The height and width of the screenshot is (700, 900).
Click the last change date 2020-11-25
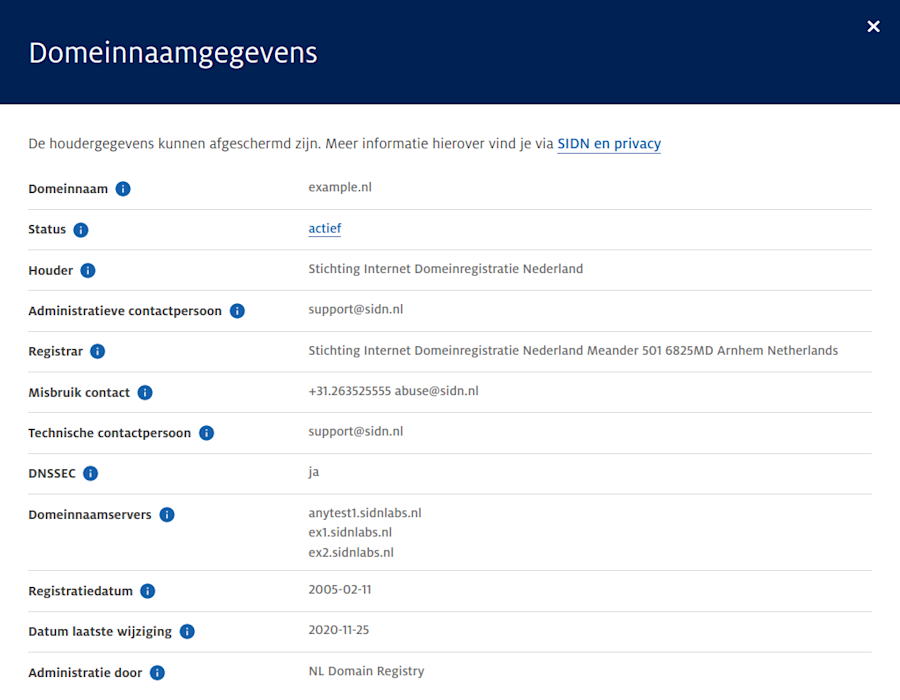pos(339,630)
